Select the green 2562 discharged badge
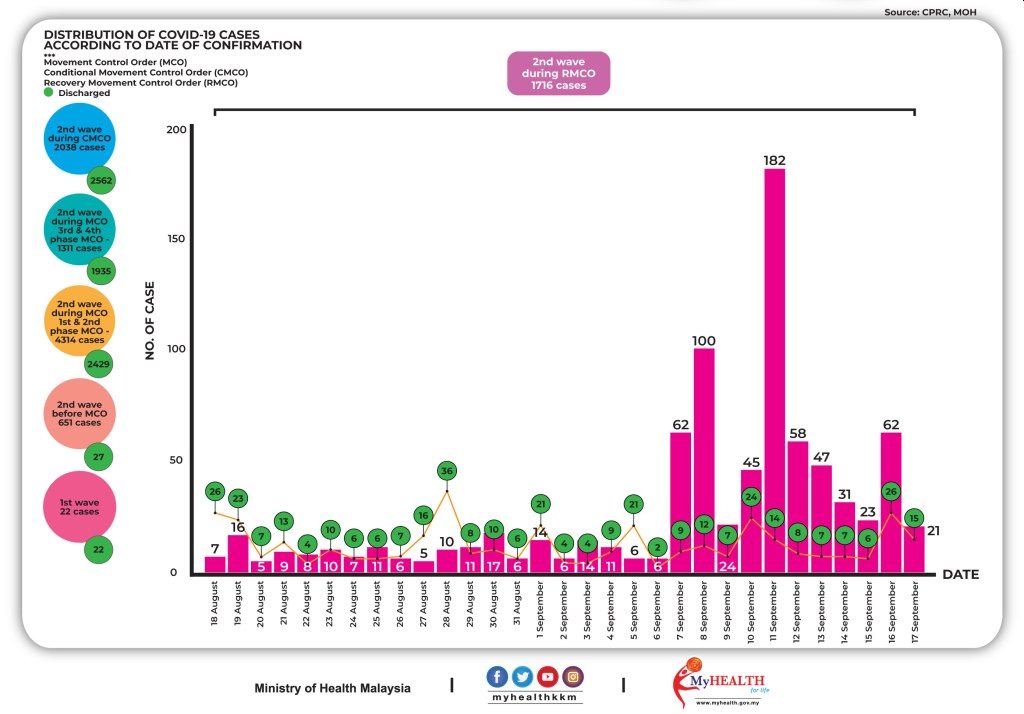Screen dimensions: 1024x714 coord(100,181)
